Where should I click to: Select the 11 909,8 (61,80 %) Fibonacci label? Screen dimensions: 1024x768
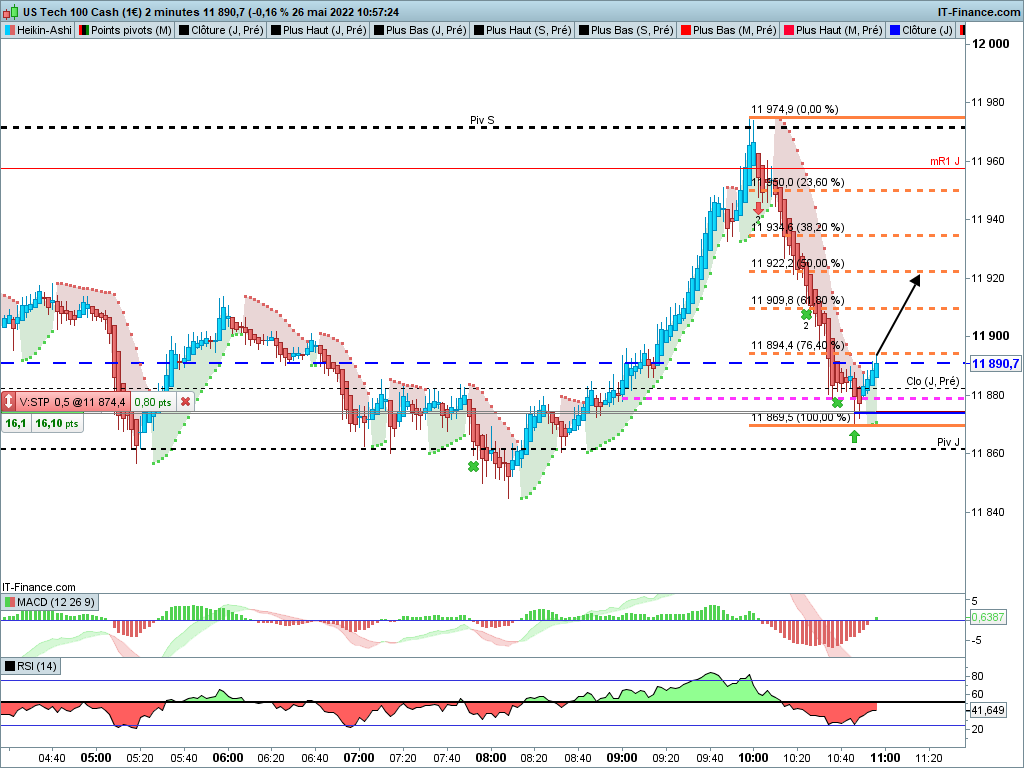tap(797, 300)
